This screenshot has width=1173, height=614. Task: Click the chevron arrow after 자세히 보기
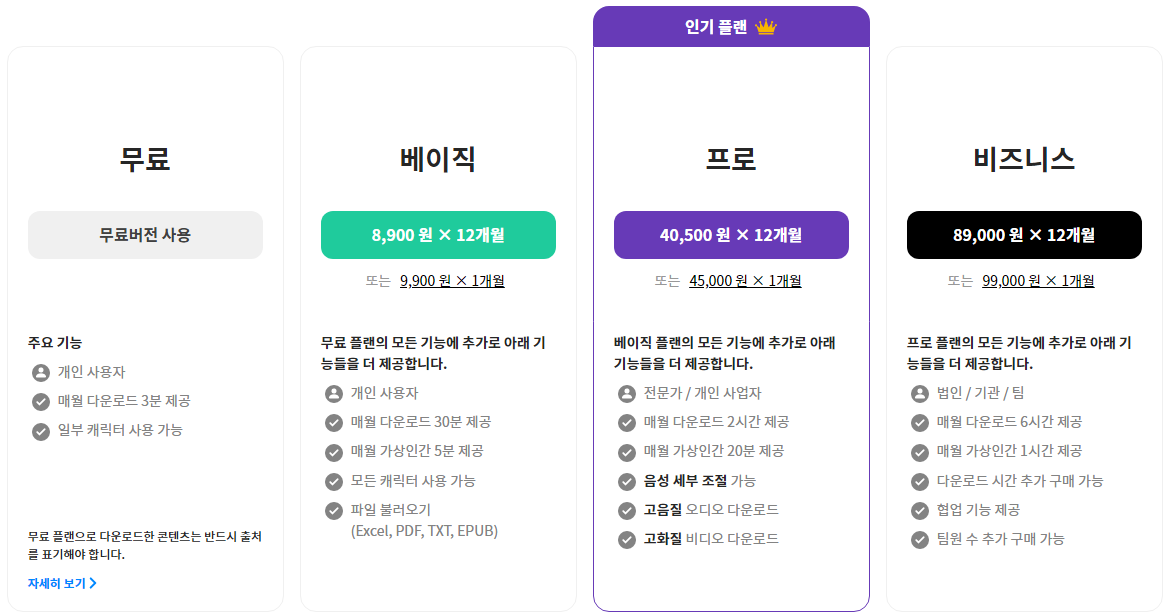[x=93, y=583]
